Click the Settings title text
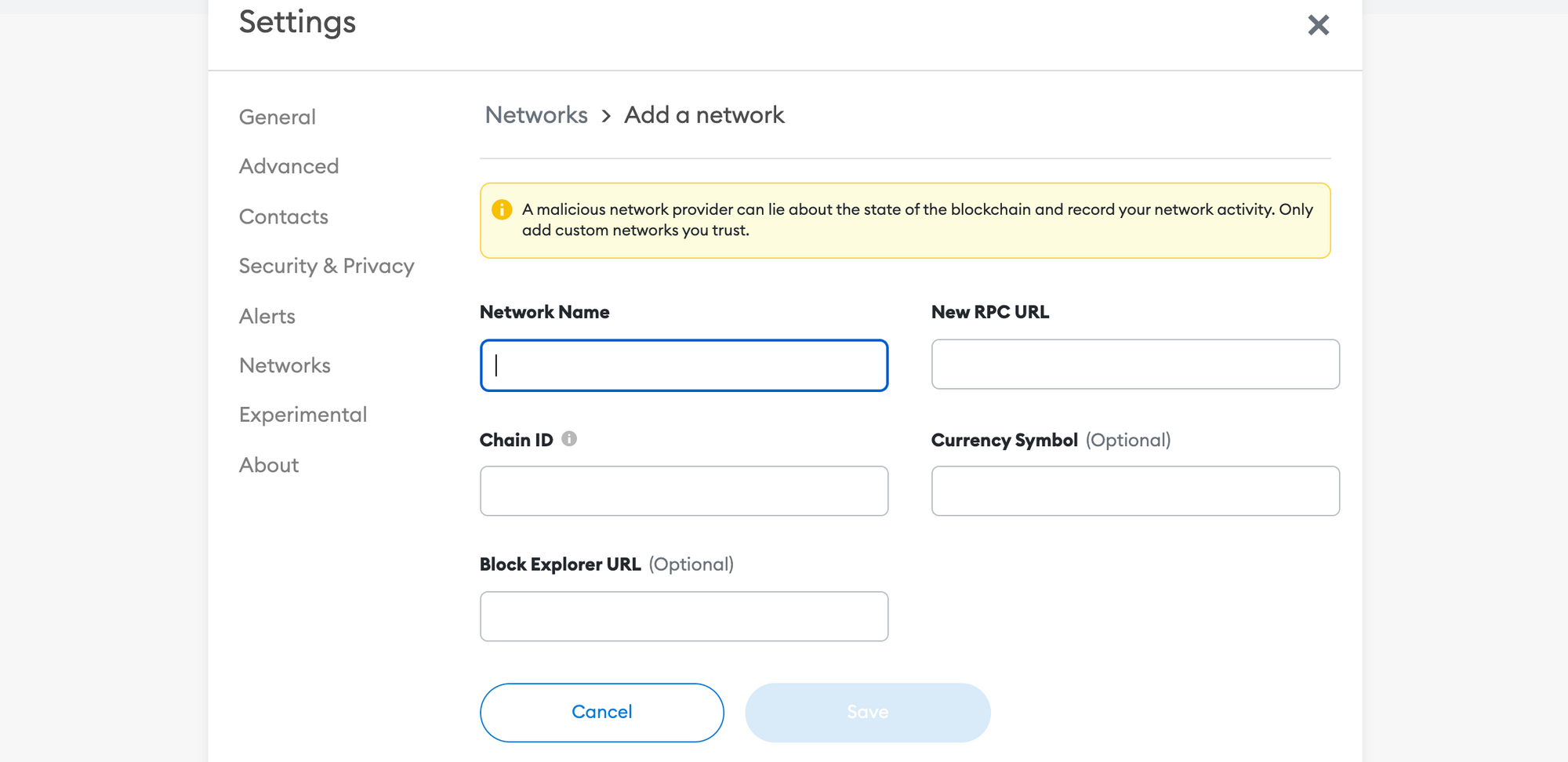Screen dimensions: 1568x762 pos(297,22)
